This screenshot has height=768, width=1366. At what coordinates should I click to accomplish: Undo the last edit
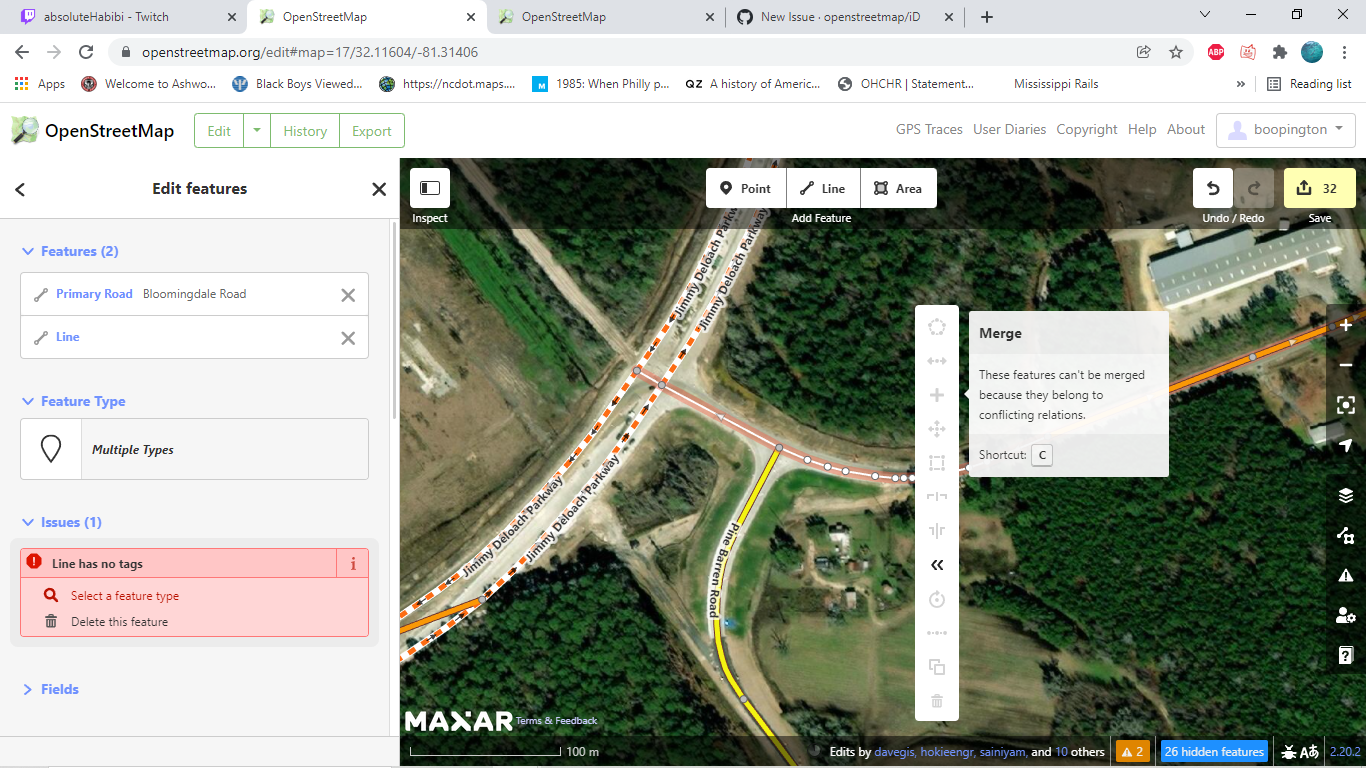(1213, 188)
